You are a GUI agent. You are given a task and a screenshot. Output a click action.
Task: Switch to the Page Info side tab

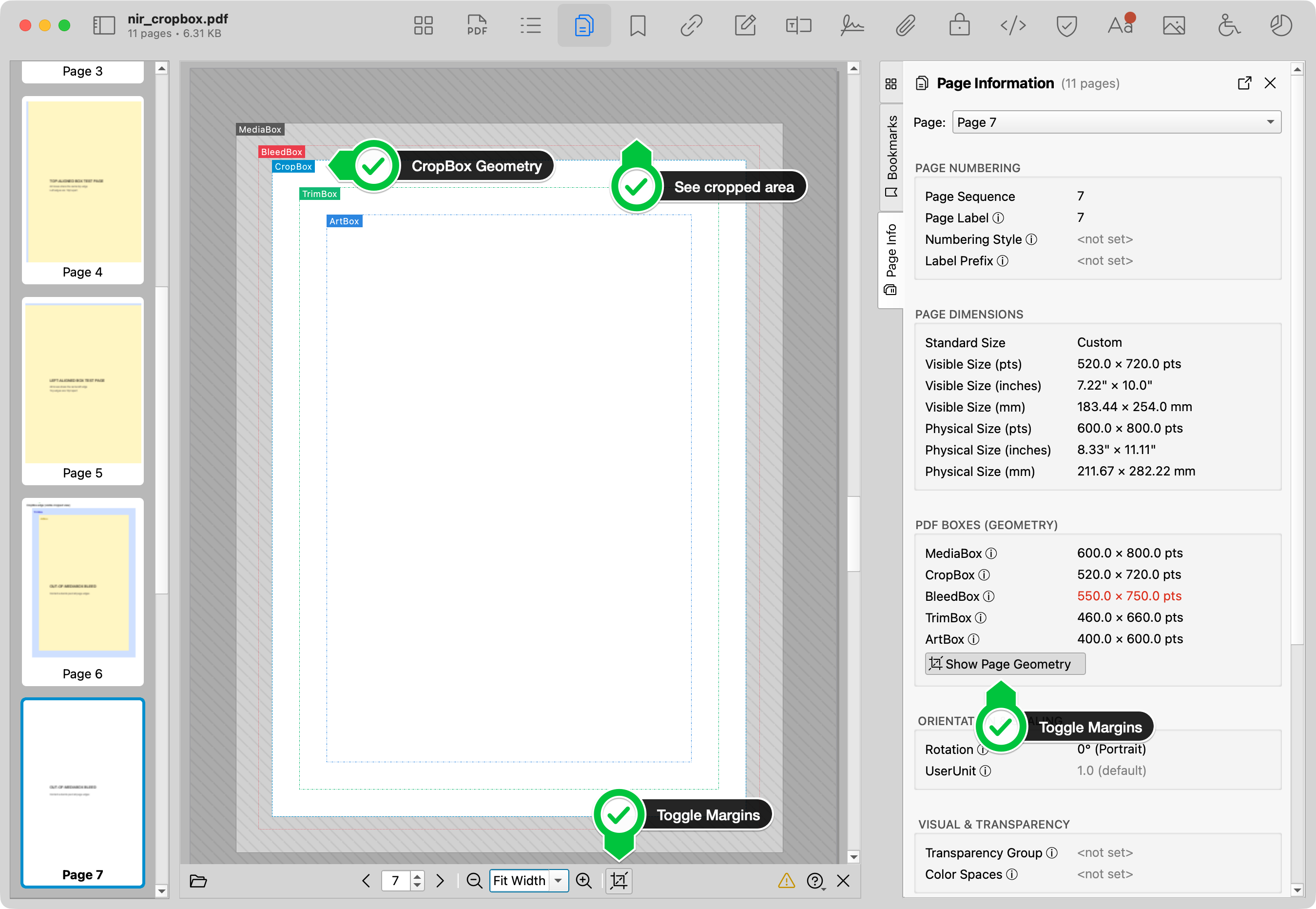coord(891,260)
